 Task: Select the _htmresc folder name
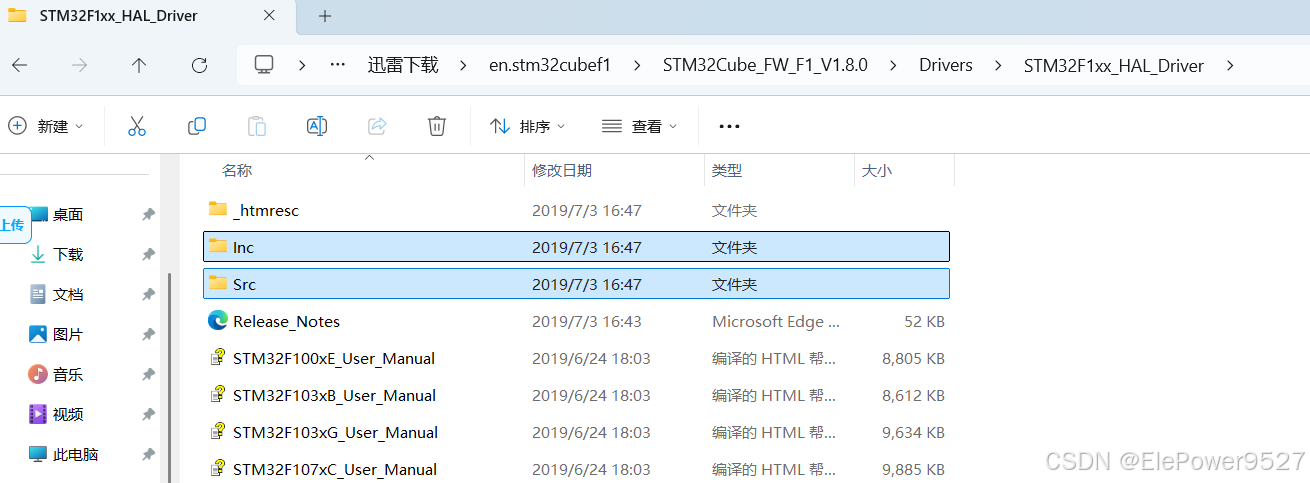266,210
